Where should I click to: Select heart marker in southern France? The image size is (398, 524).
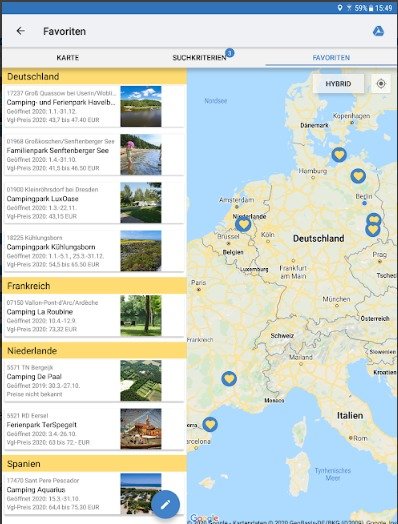click(229, 379)
